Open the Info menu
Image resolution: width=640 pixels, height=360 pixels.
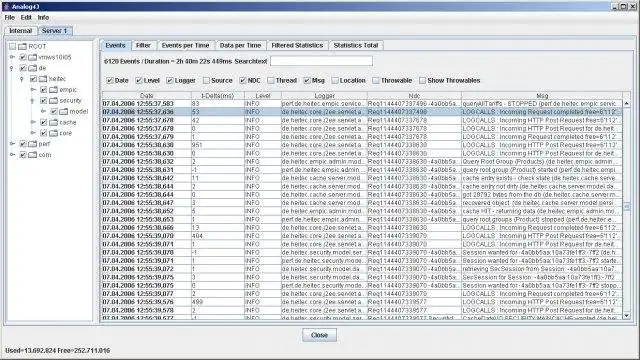[43, 18]
